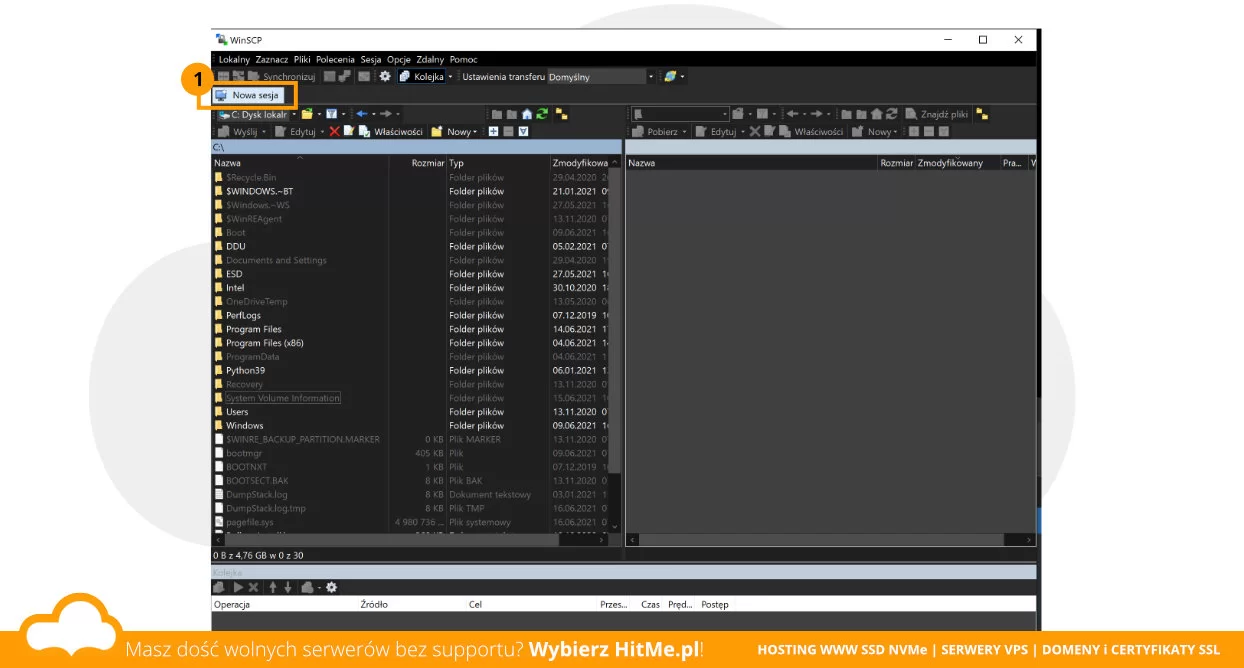Click local unselect files minus icon
Viewport: 1244px width, 668px height.
pos(508,131)
